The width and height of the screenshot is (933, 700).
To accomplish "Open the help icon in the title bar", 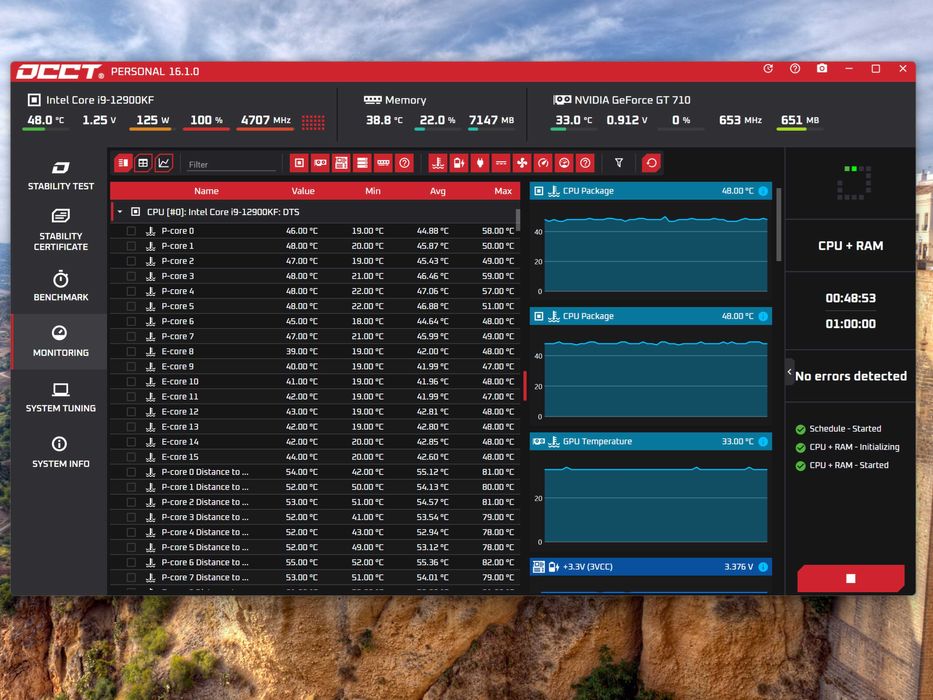I will coord(795,69).
